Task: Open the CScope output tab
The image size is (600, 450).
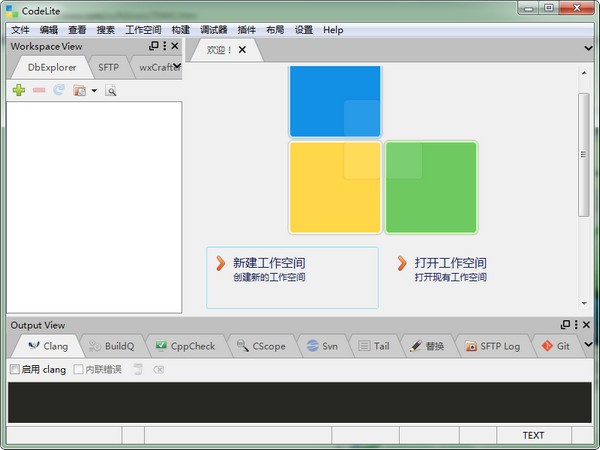Action: coord(261,346)
